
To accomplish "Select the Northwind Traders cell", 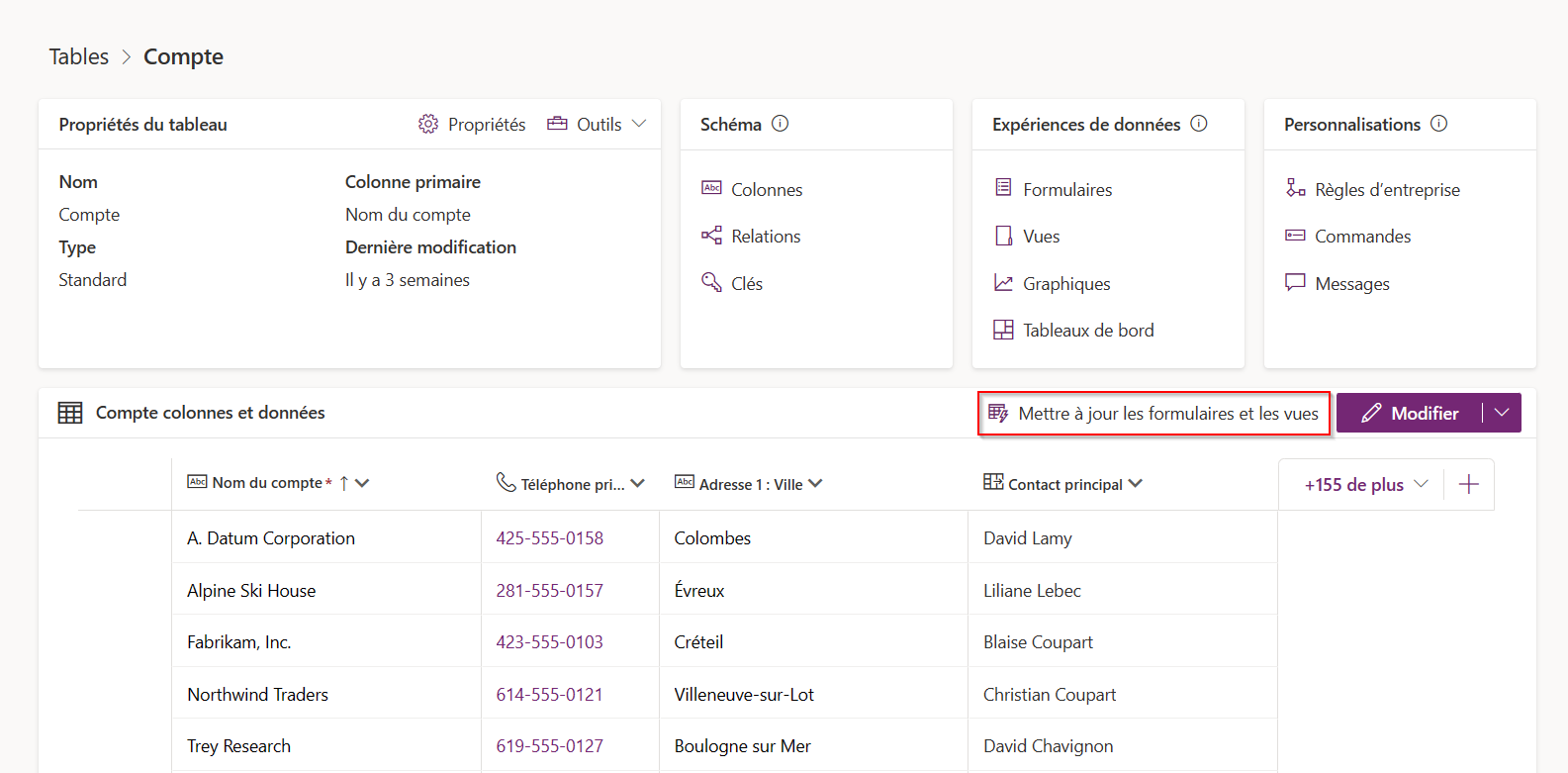I will pos(326,694).
